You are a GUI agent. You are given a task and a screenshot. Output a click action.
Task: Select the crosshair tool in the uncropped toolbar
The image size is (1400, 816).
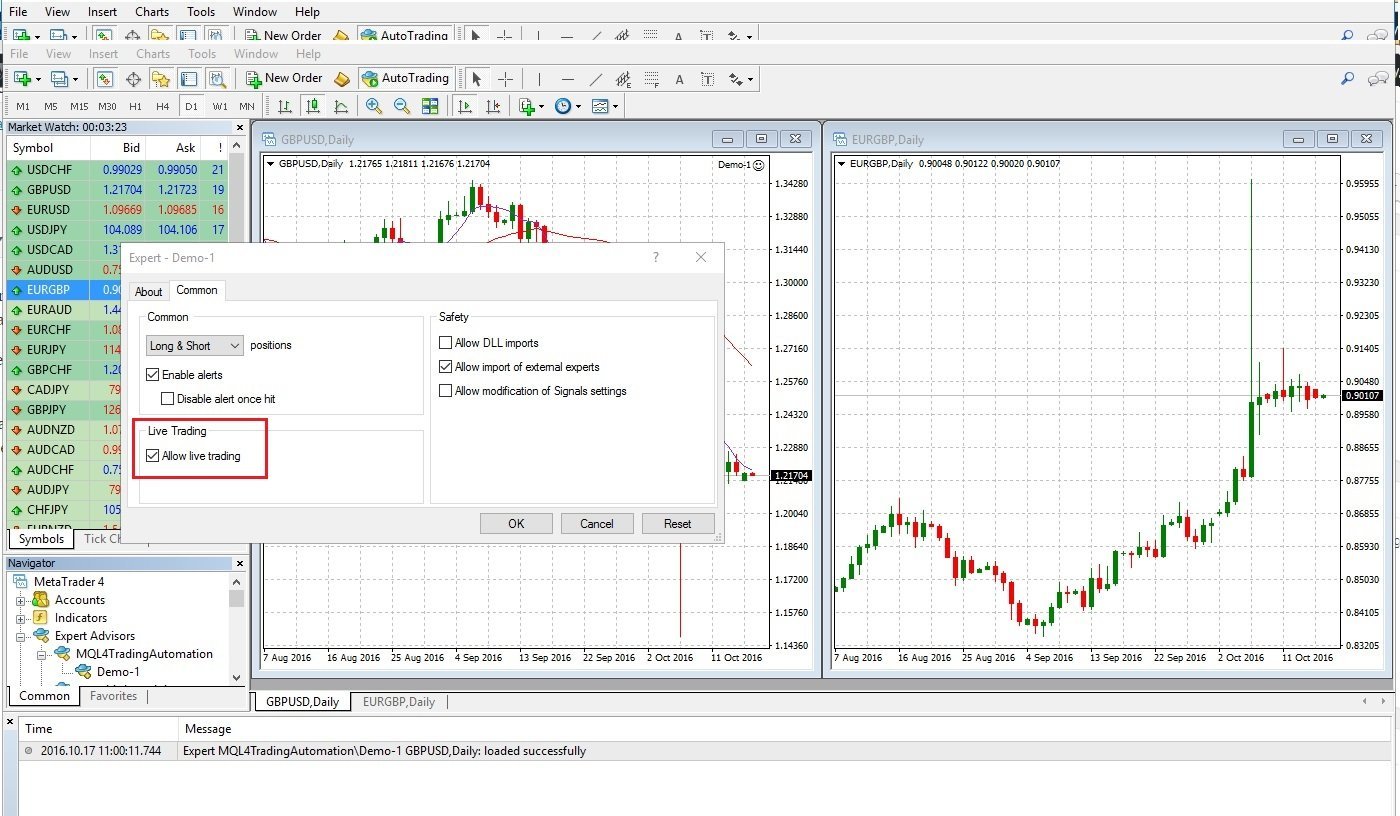tap(506, 78)
